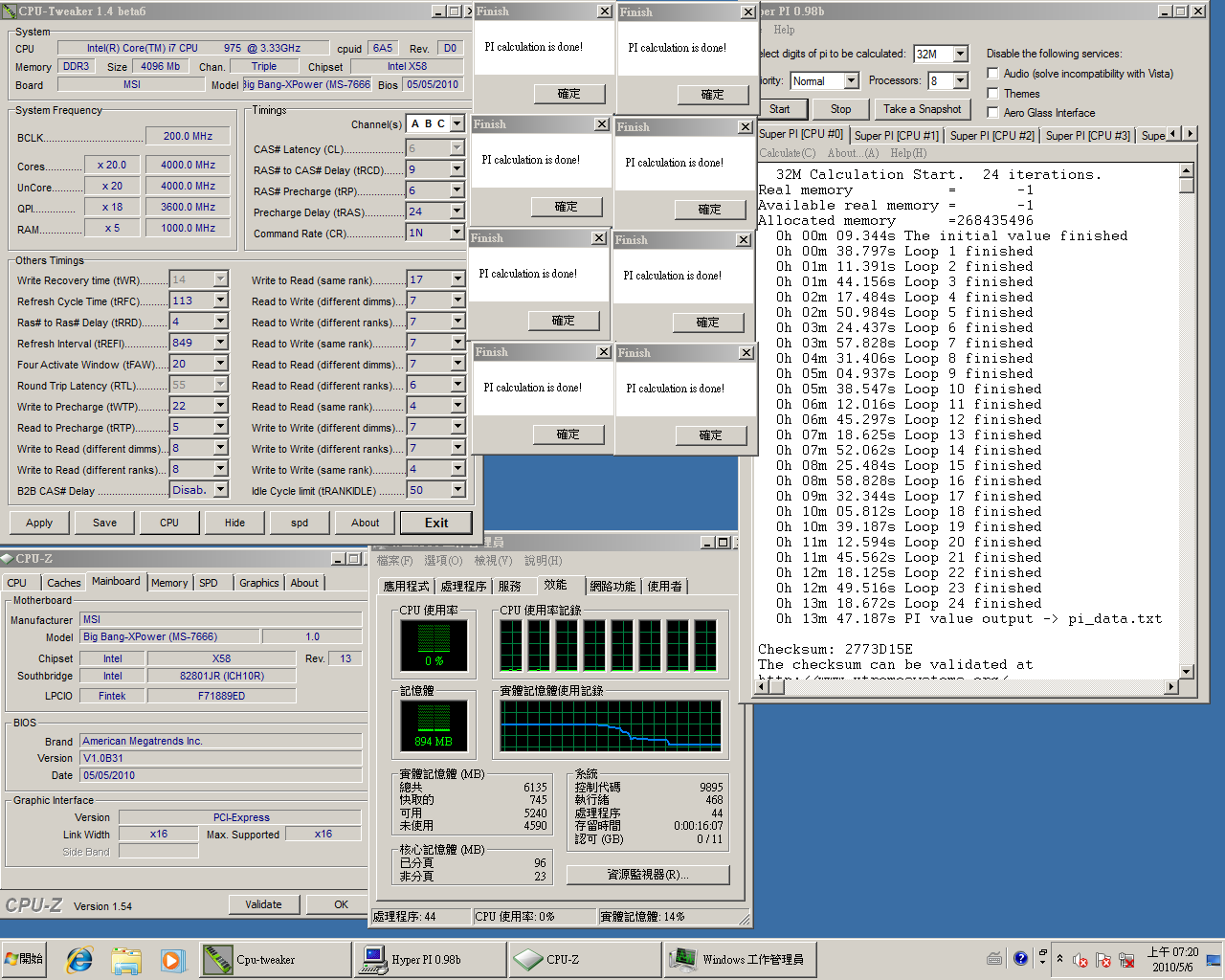The height and width of the screenshot is (980, 1225).
Task: Open 資源監視器(R)... in Task Manager
Action: point(648,875)
